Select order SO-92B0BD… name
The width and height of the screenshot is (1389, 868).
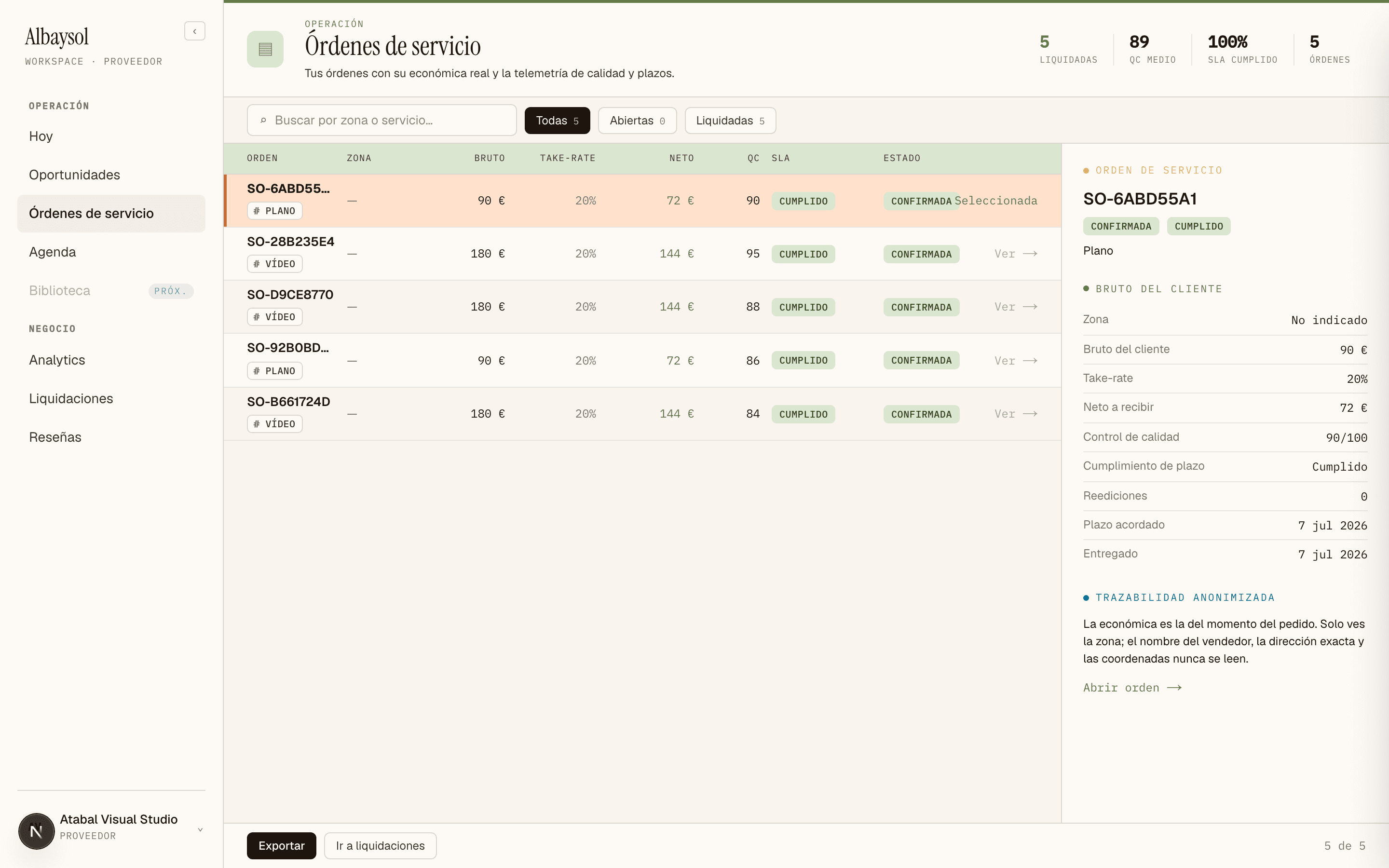[x=288, y=348]
